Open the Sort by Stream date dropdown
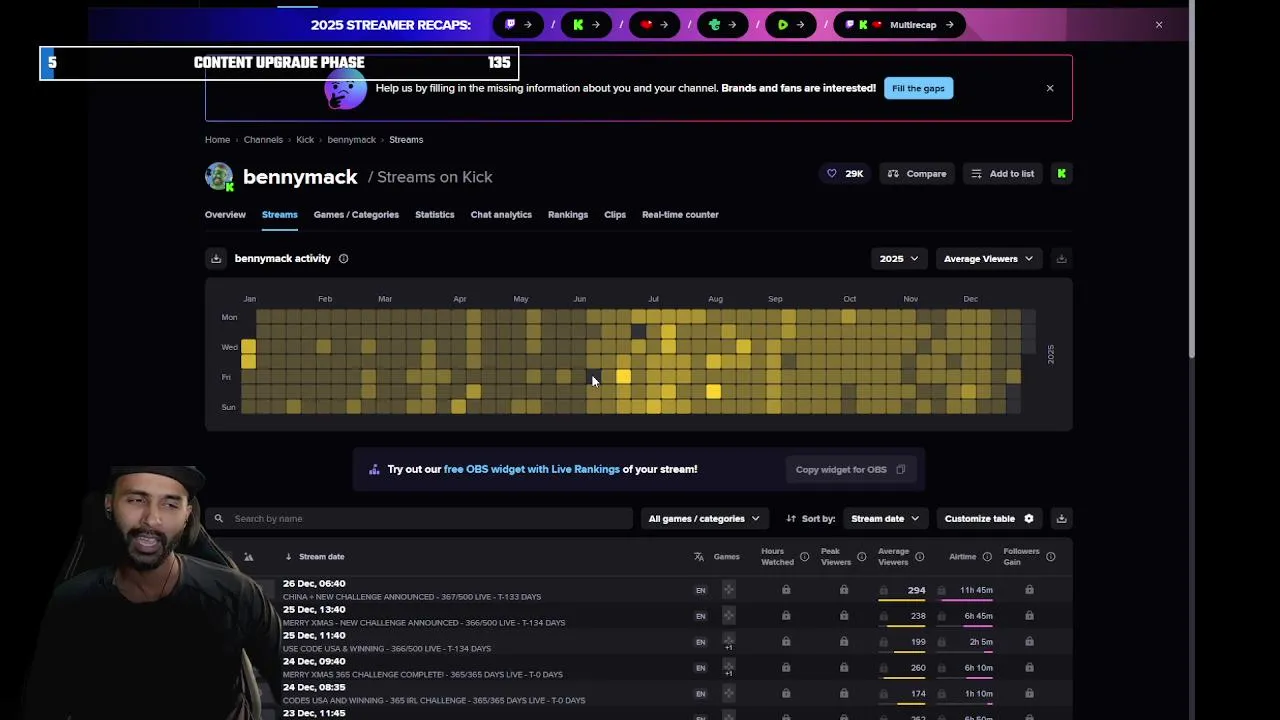Image resolution: width=1280 pixels, height=720 pixels. coord(885,518)
